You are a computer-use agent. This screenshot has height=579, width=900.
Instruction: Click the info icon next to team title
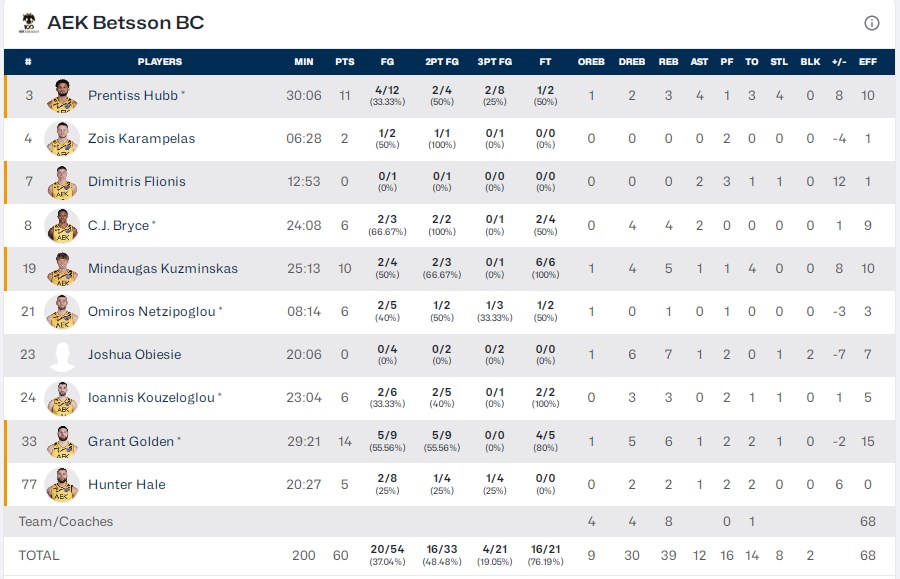point(871,23)
